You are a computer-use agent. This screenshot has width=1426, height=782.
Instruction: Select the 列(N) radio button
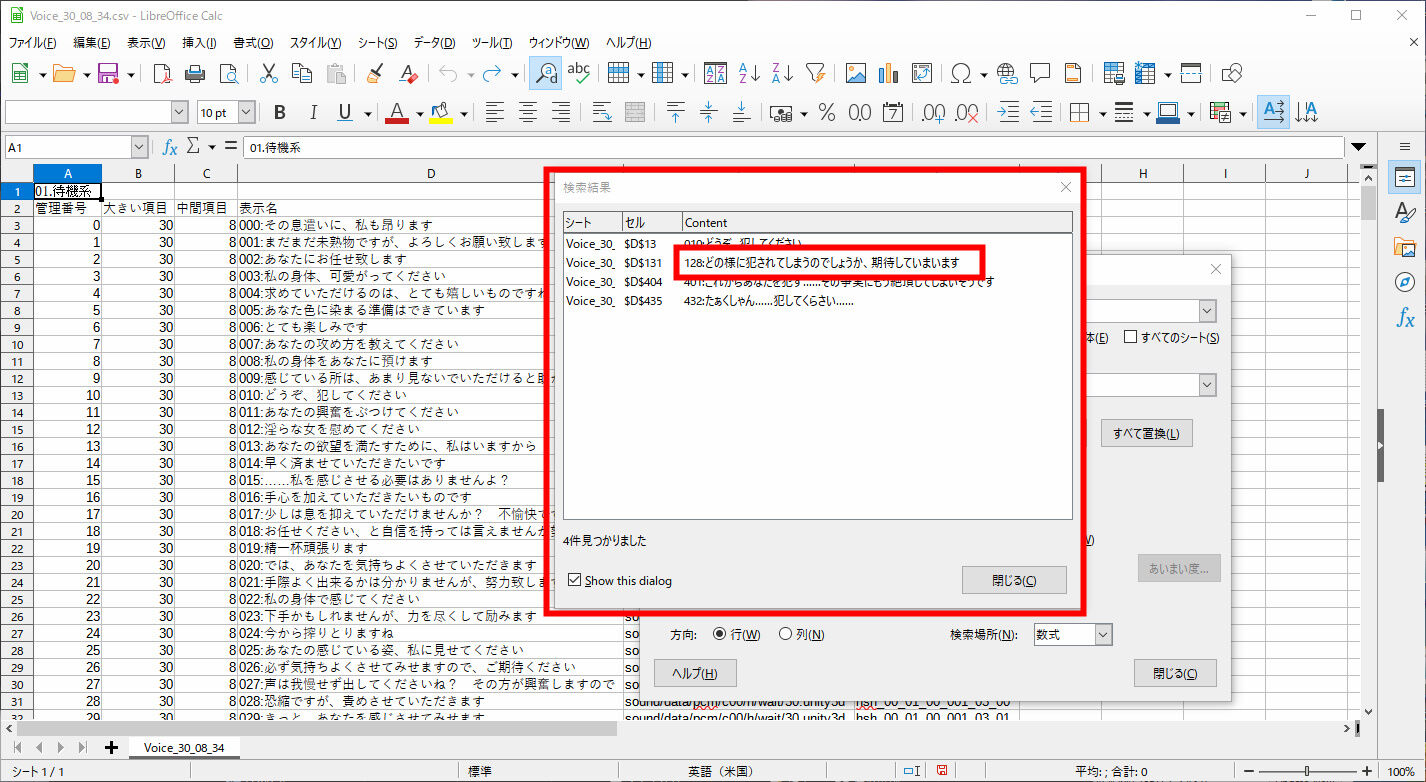[x=786, y=634]
